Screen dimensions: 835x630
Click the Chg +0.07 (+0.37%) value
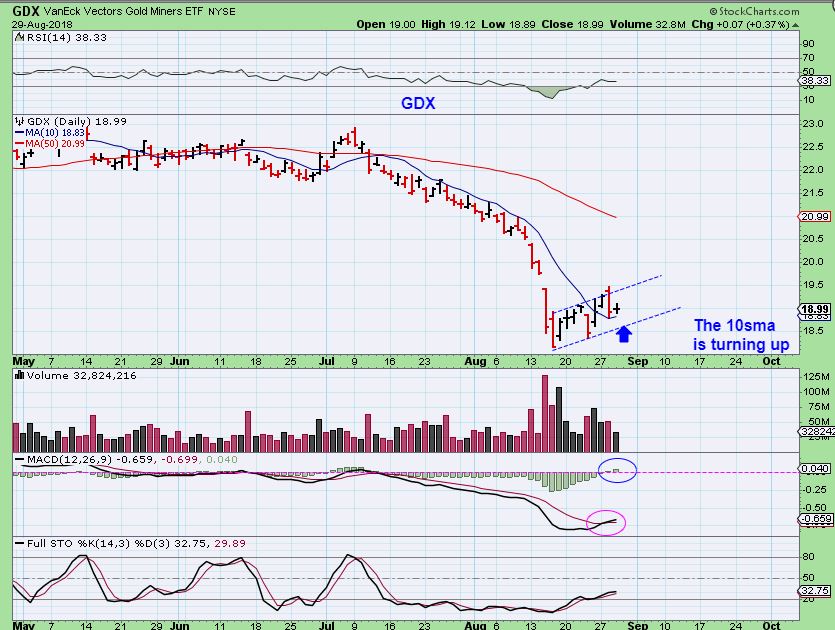740,24
